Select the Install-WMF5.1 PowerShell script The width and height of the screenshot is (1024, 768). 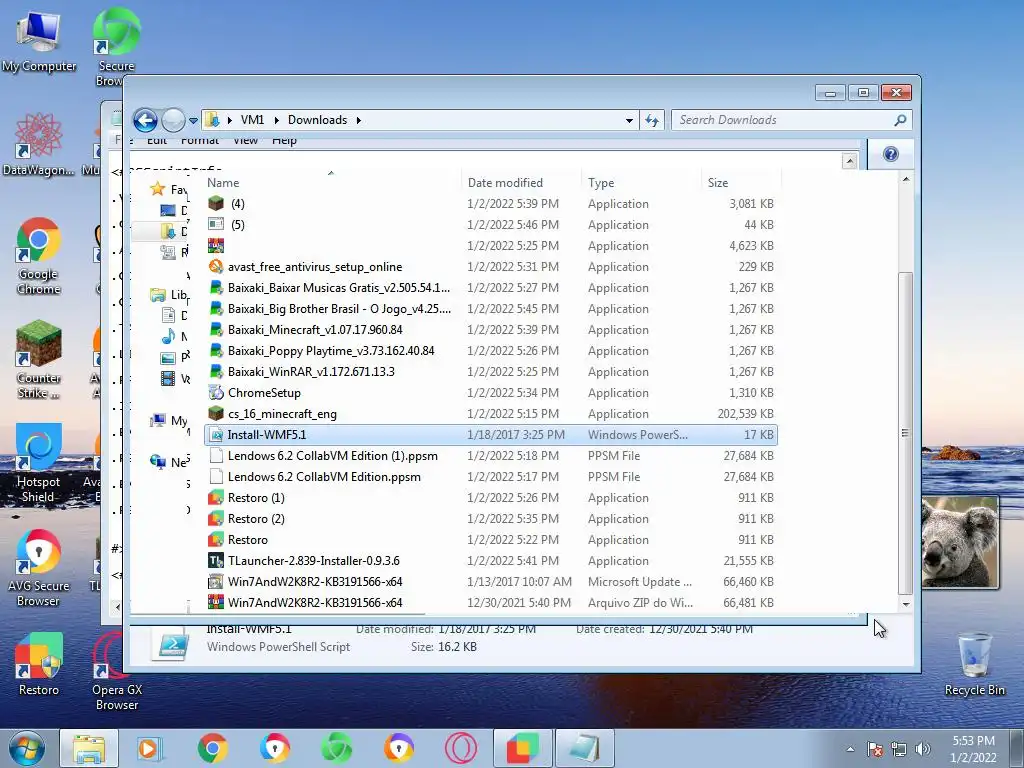[491, 435]
